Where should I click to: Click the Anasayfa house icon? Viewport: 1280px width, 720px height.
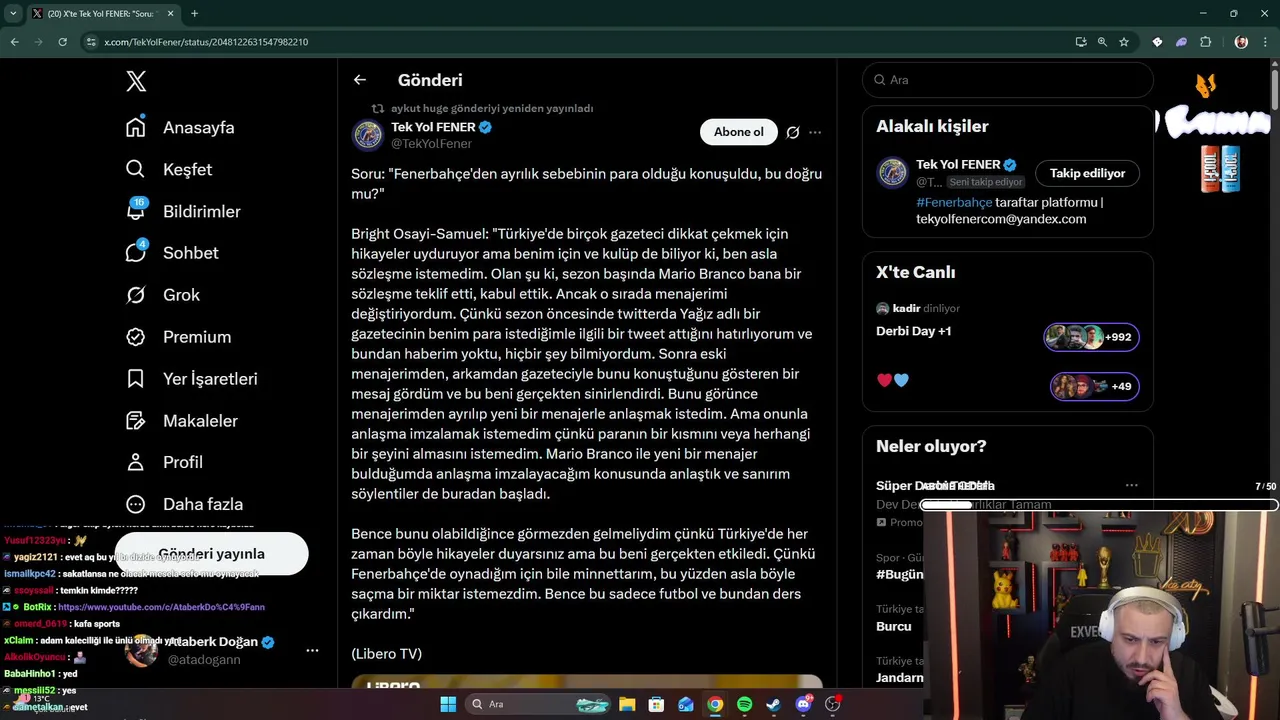(x=136, y=127)
